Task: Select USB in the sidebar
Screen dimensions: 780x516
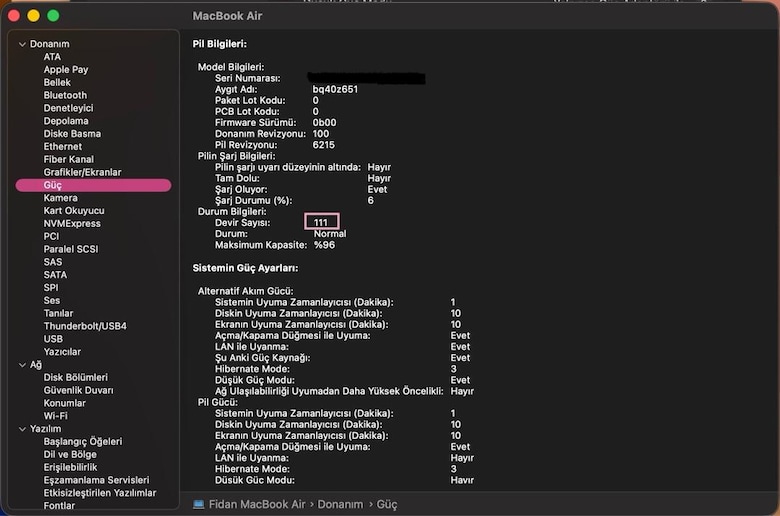Action: (53, 339)
